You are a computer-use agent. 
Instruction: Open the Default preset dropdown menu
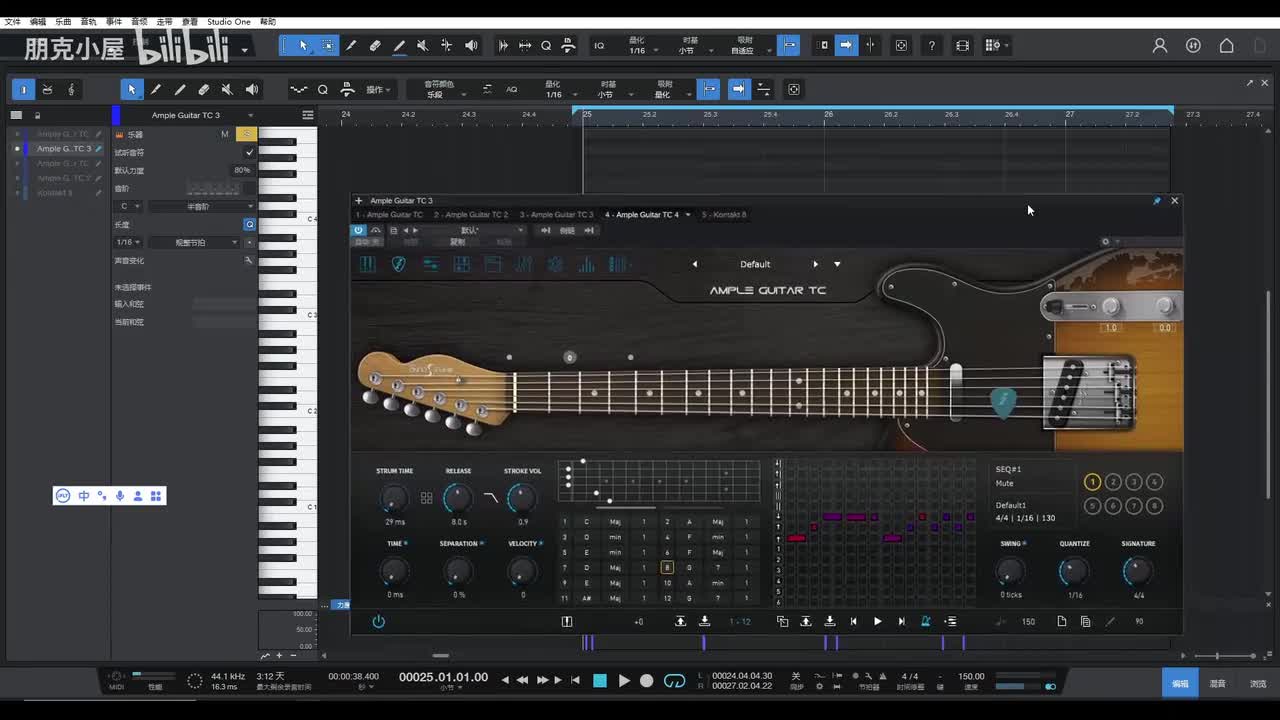pos(837,265)
